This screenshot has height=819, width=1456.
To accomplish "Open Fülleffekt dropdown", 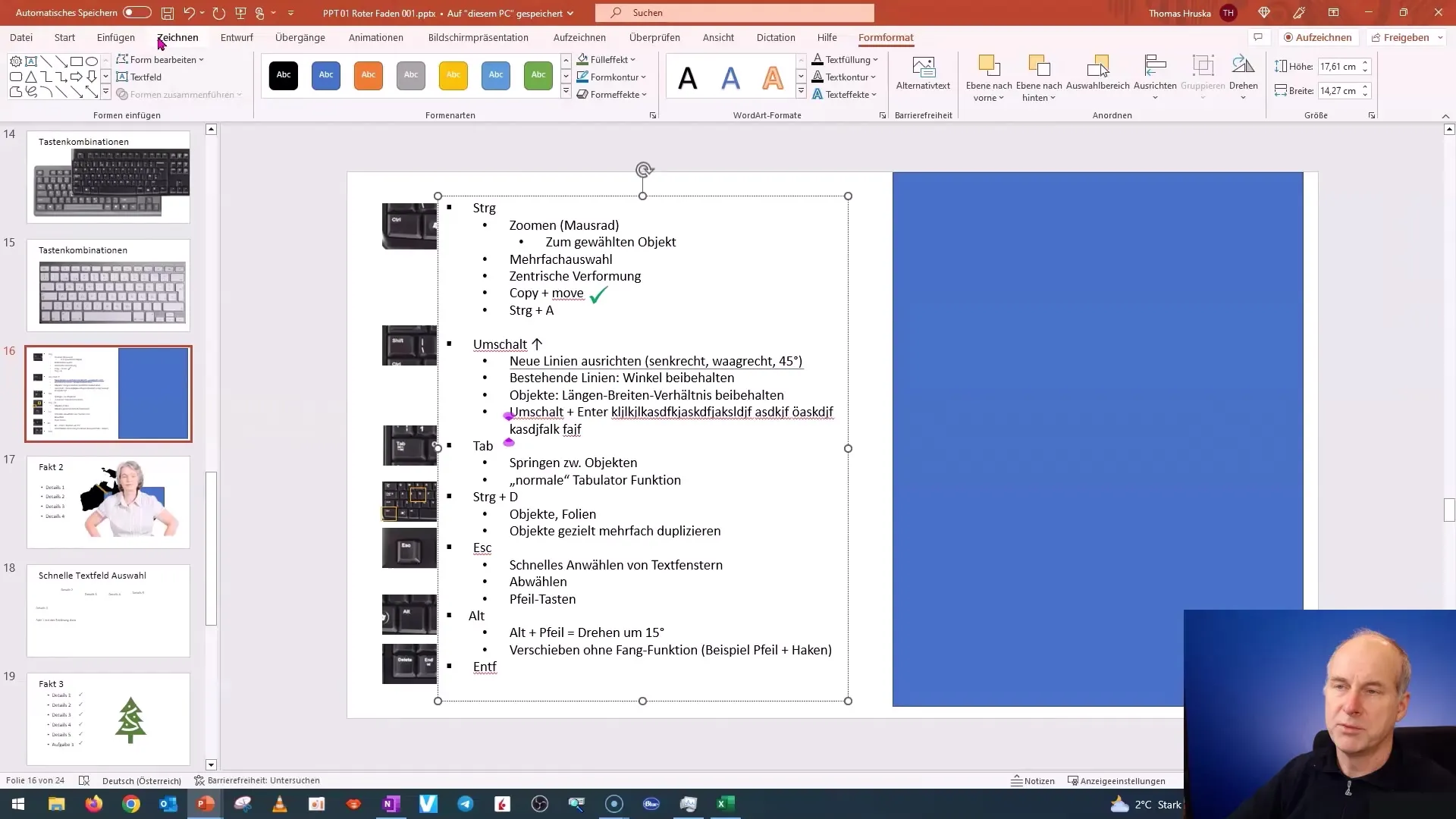I will pyautogui.click(x=606, y=59).
